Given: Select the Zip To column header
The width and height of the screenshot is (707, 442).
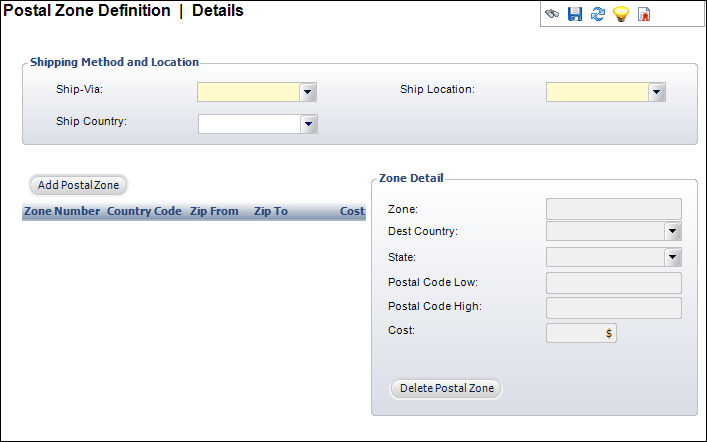Looking at the screenshot, I should click(271, 212).
